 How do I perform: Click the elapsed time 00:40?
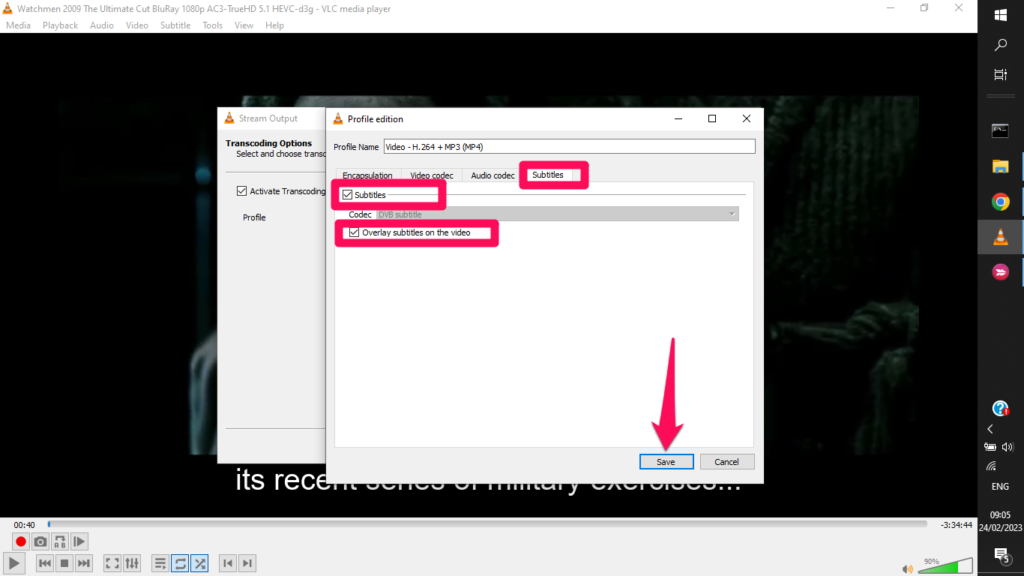coord(24,525)
